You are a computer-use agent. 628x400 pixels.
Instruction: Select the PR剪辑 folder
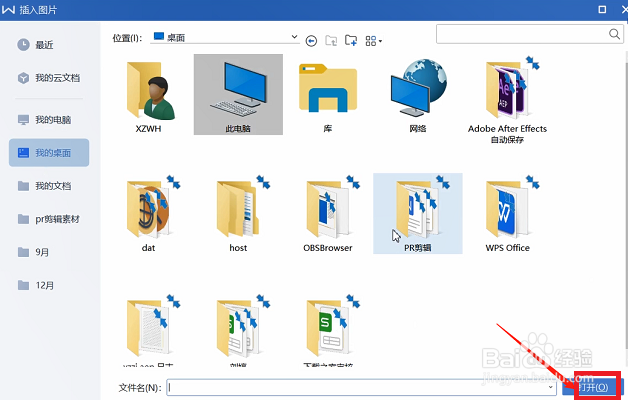(x=418, y=213)
